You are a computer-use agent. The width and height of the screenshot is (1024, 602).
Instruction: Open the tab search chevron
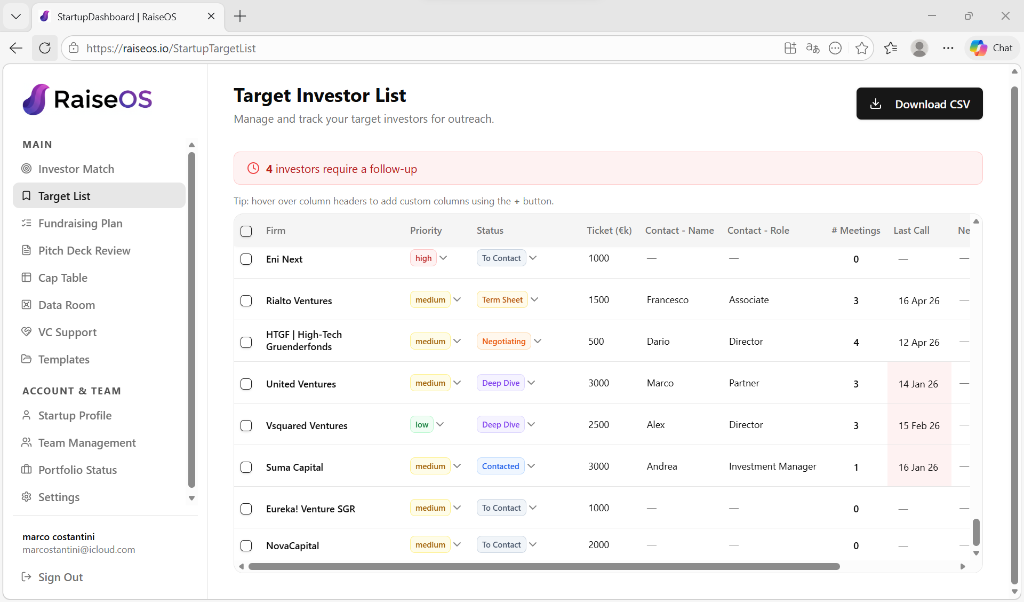[16, 16]
